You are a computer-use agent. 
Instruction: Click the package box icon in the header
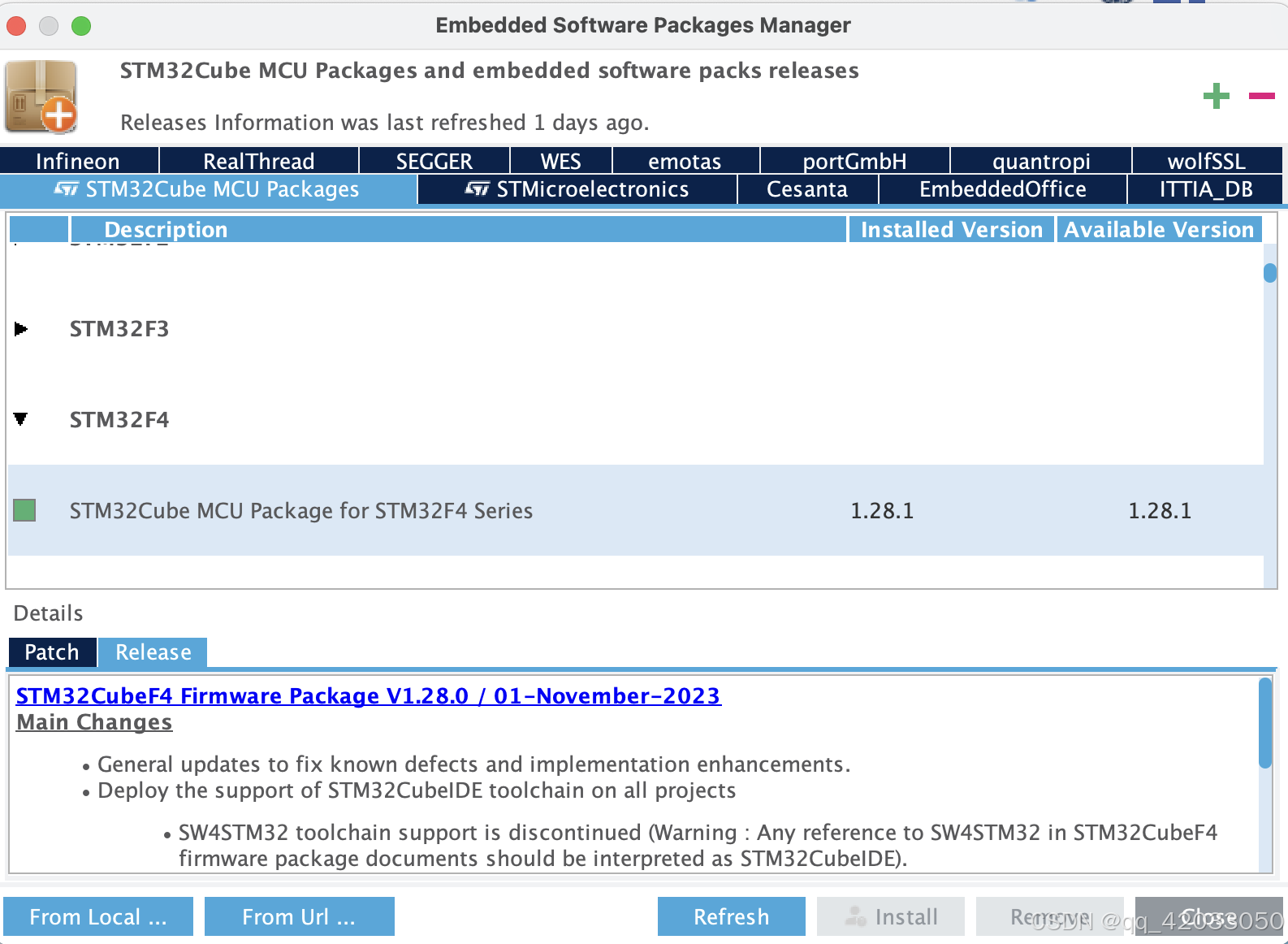41,97
